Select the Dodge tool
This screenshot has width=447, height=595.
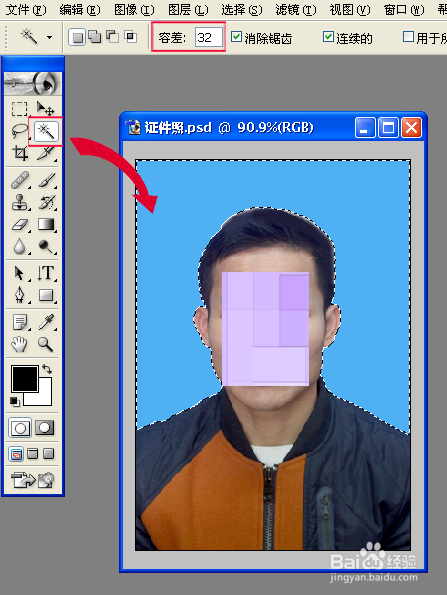tap(46, 247)
